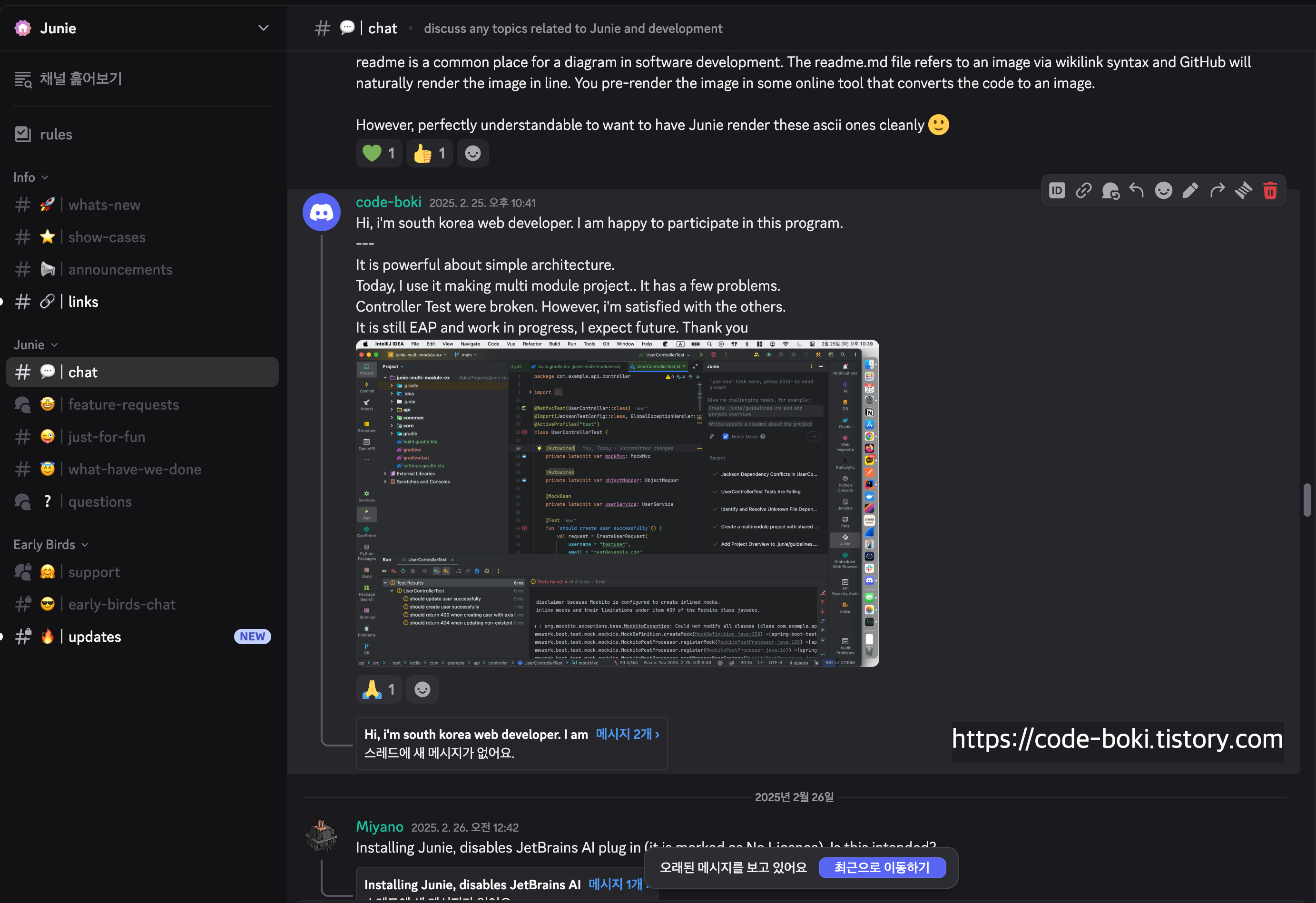Open the updates channel marked NEW
Image resolution: width=1316 pixels, height=903 pixels.
(x=95, y=637)
